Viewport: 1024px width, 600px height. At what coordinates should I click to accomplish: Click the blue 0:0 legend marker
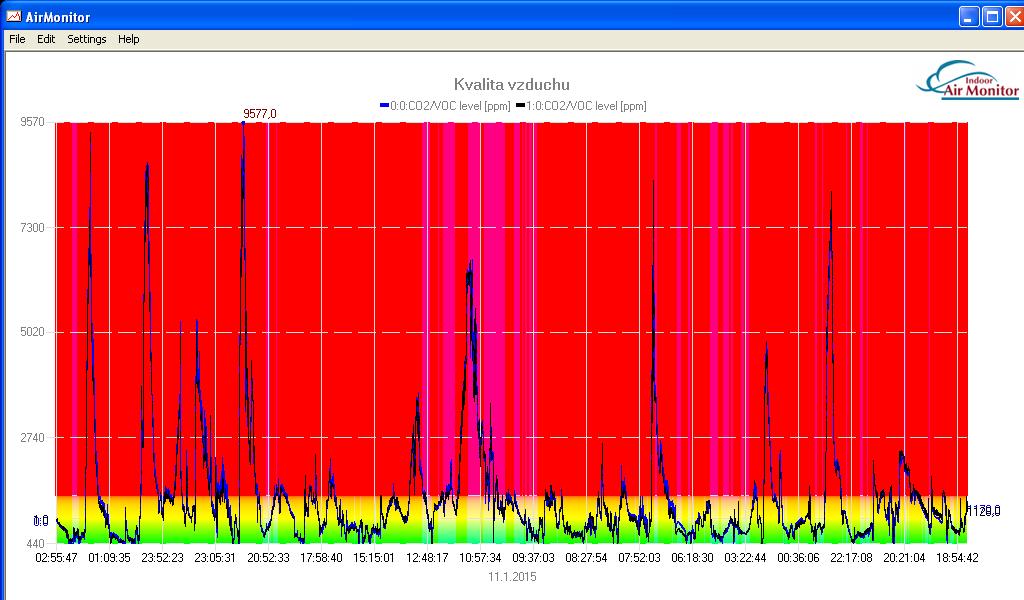pos(384,106)
